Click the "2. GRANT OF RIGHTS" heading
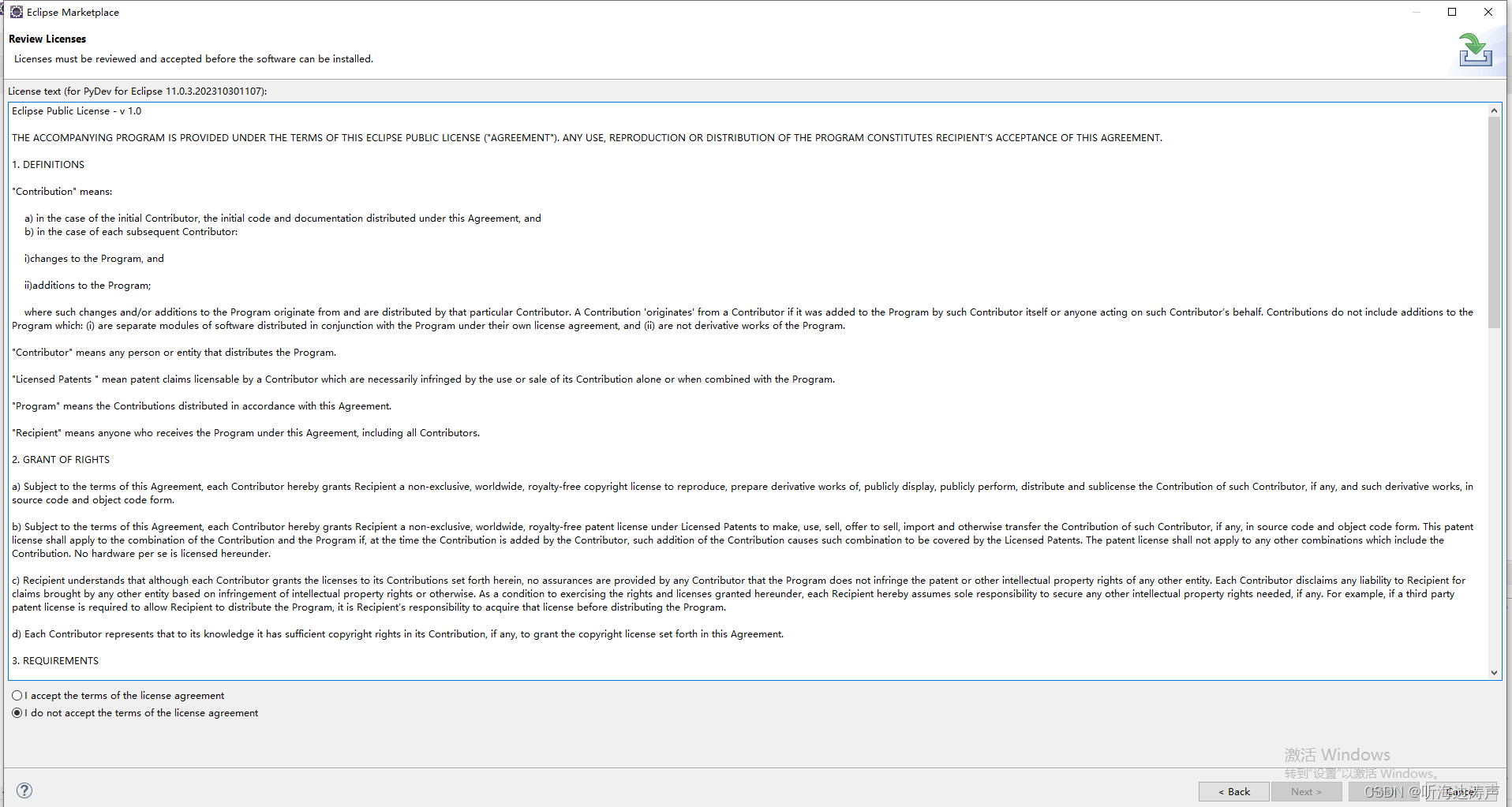The image size is (1512, 807). point(61,460)
